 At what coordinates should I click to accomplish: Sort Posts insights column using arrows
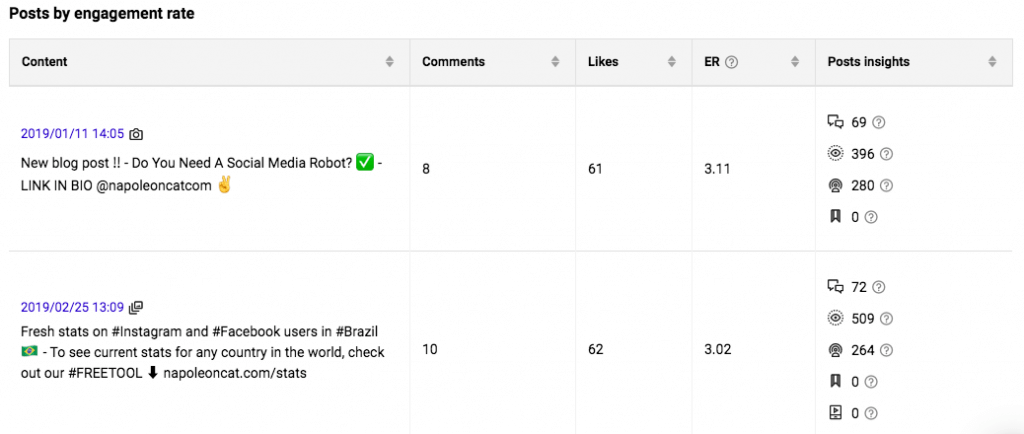pos(992,62)
